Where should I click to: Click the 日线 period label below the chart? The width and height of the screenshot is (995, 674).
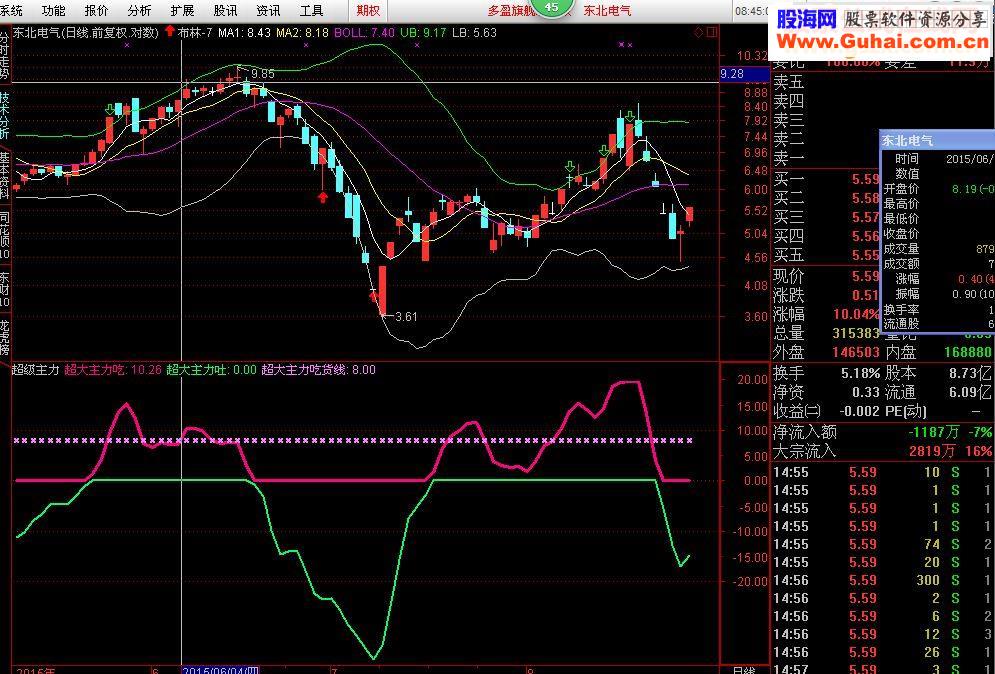pyautogui.click(x=744, y=670)
